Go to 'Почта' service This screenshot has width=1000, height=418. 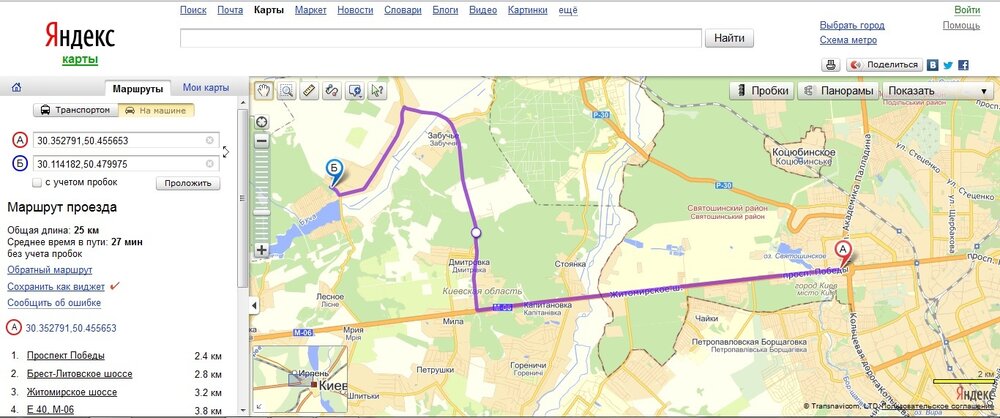click(230, 10)
